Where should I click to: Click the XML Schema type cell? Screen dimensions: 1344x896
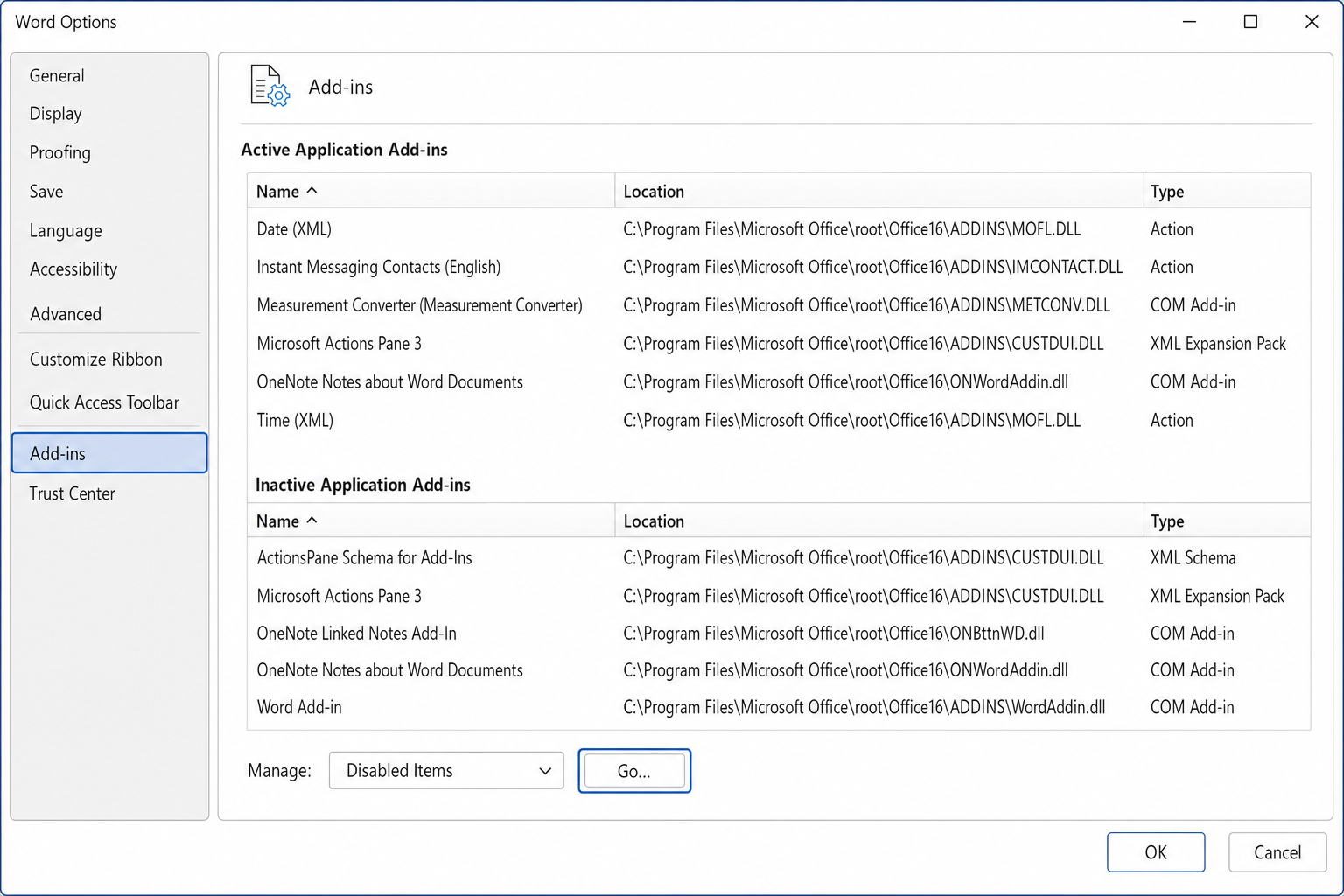pos(1193,558)
